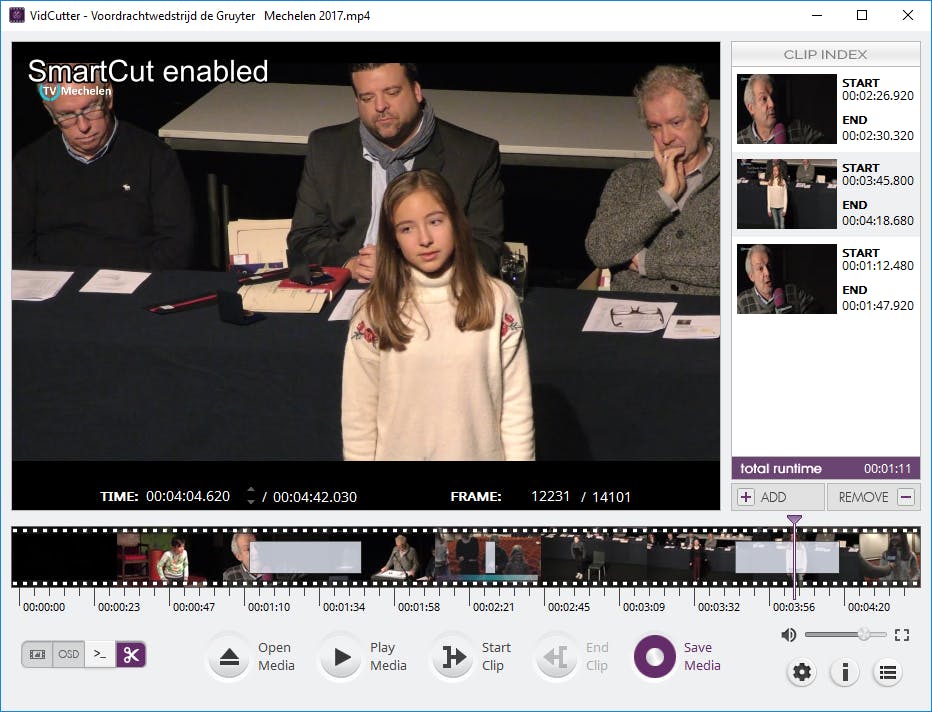
Task: Click the ADD clip button
Action: click(x=778, y=497)
